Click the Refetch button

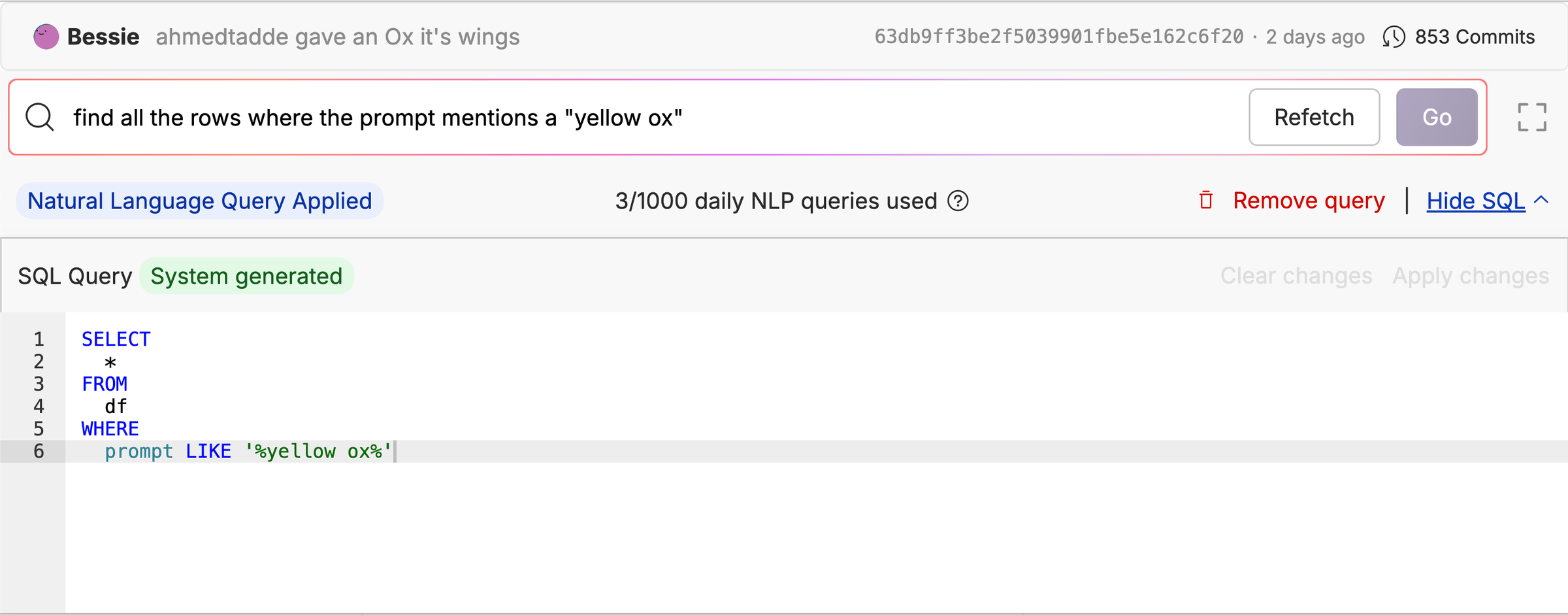point(1314,117)
